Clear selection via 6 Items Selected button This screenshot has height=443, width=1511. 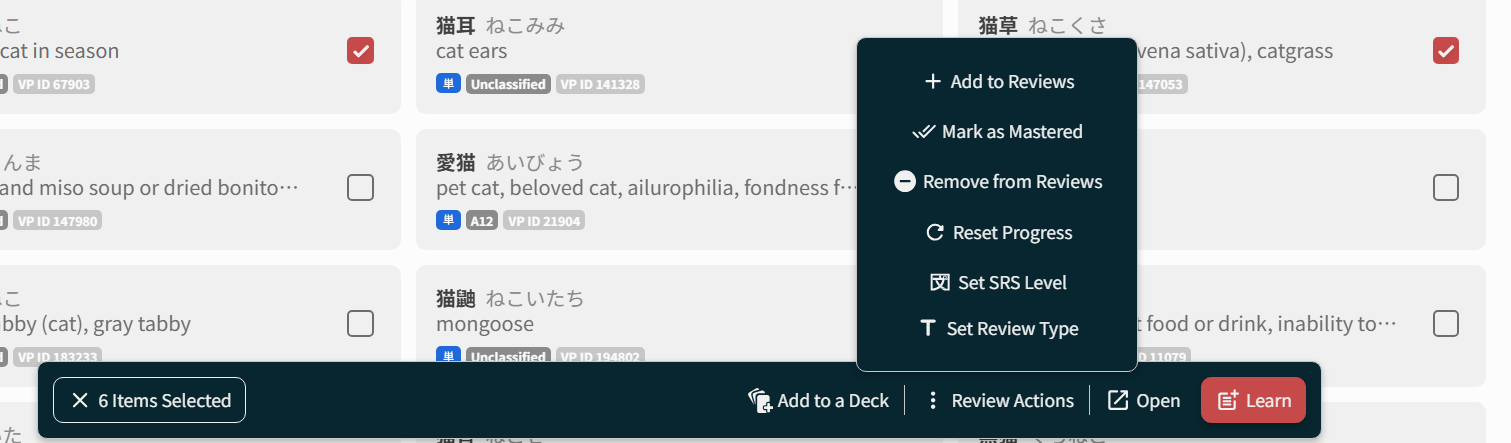point(150,401)
